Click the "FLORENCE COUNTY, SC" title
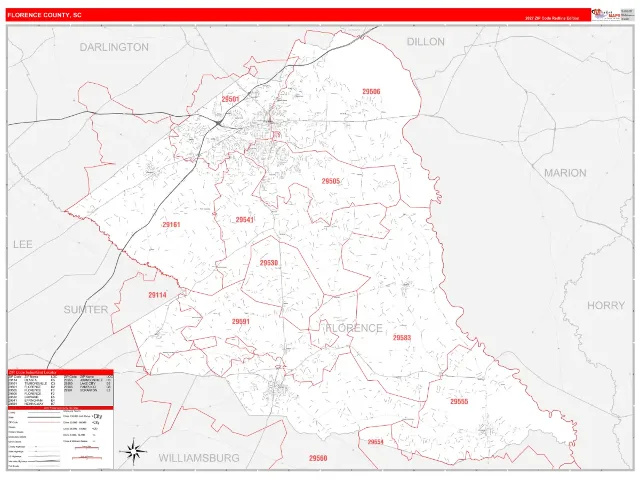Viewport: 640px width, 480px height. click(x=44, y=15)
